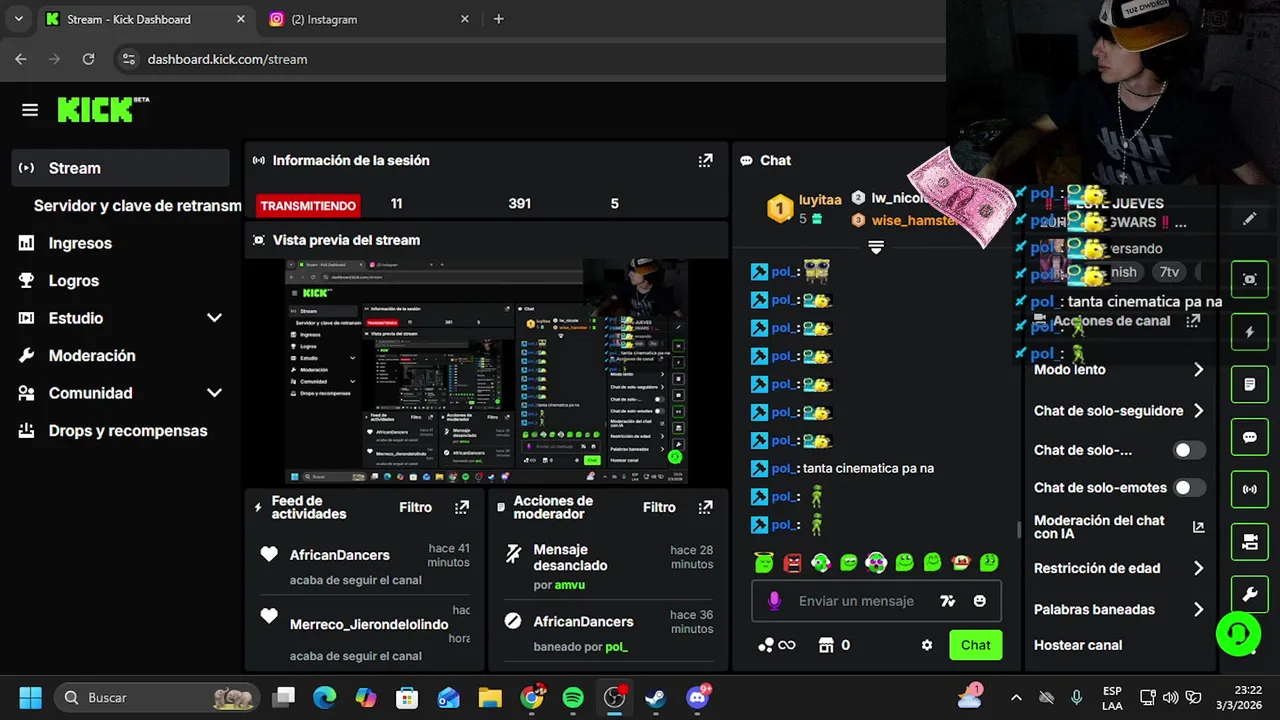Click the camera focus icon in right toolbar
This screenshot has width=1280, height=720.
coord(1250,280)
